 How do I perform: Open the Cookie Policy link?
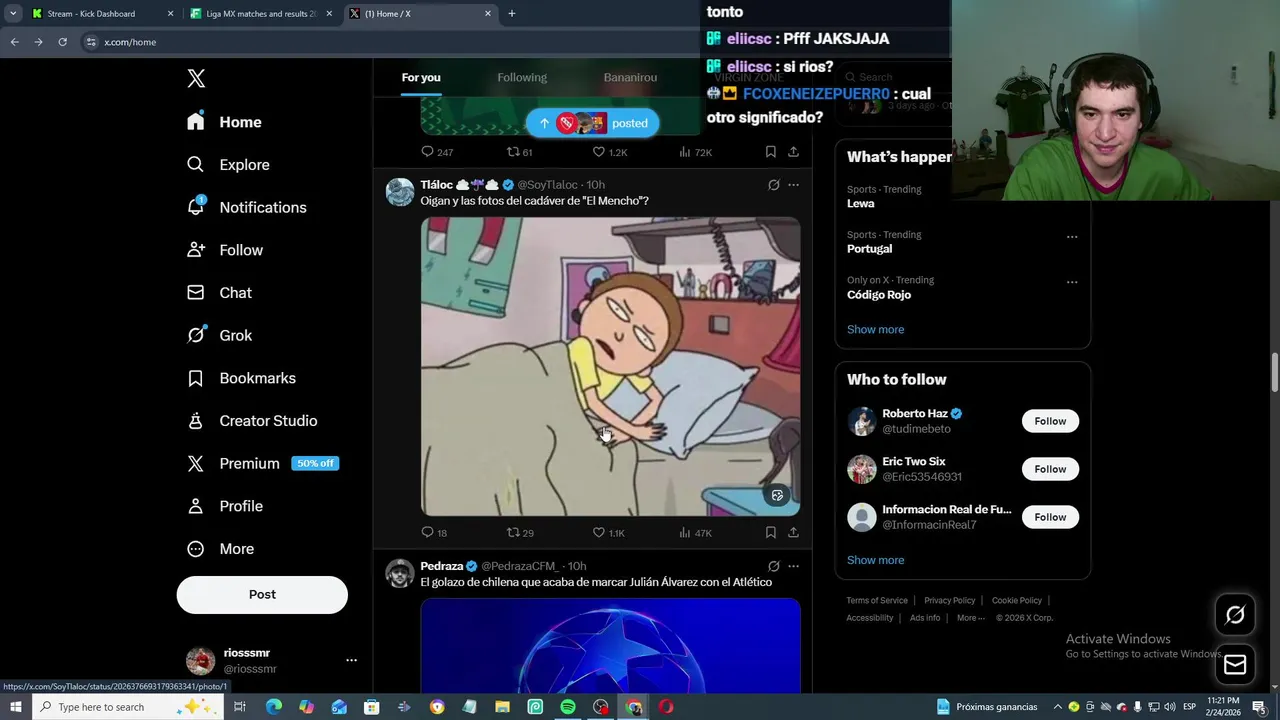click(1017, 600)
